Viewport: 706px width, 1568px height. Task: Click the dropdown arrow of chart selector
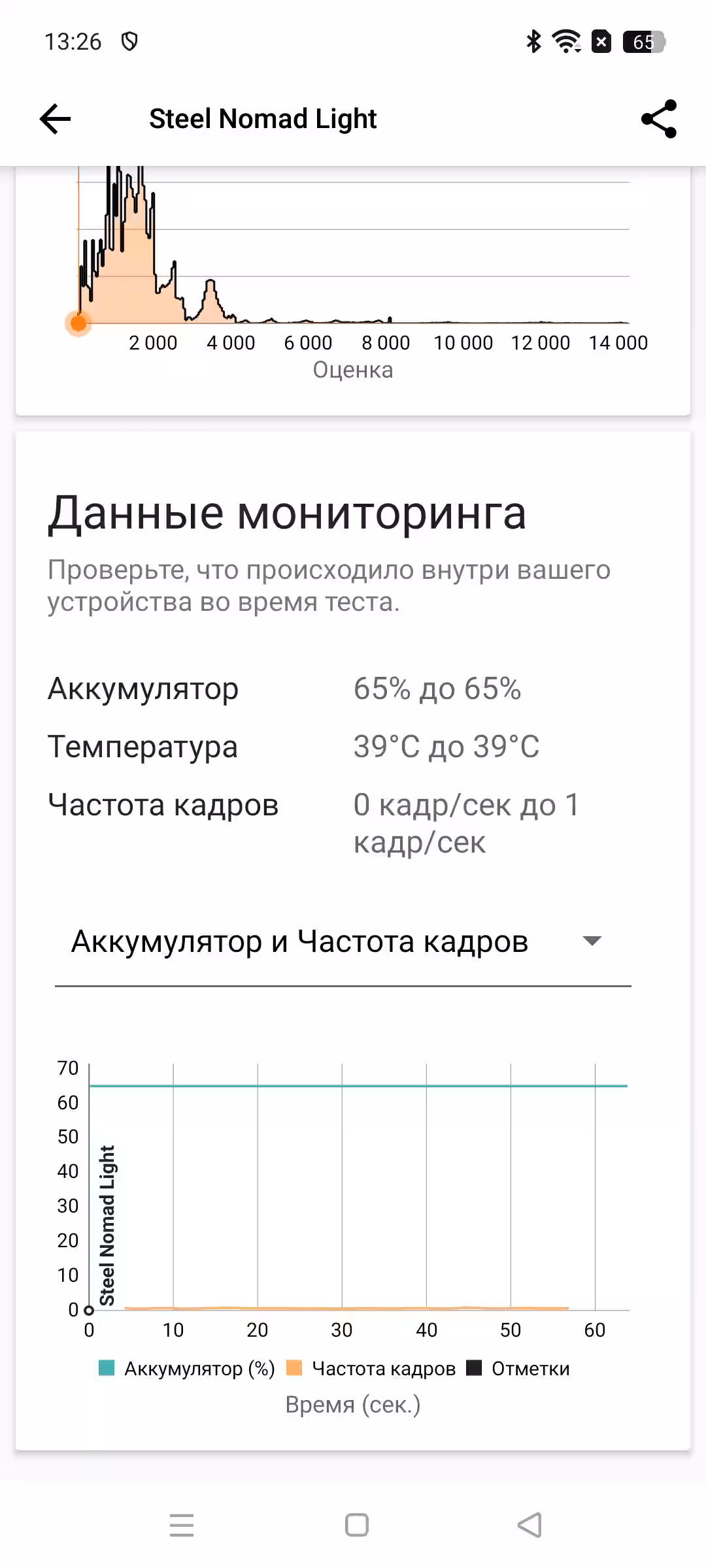point(592,941)
